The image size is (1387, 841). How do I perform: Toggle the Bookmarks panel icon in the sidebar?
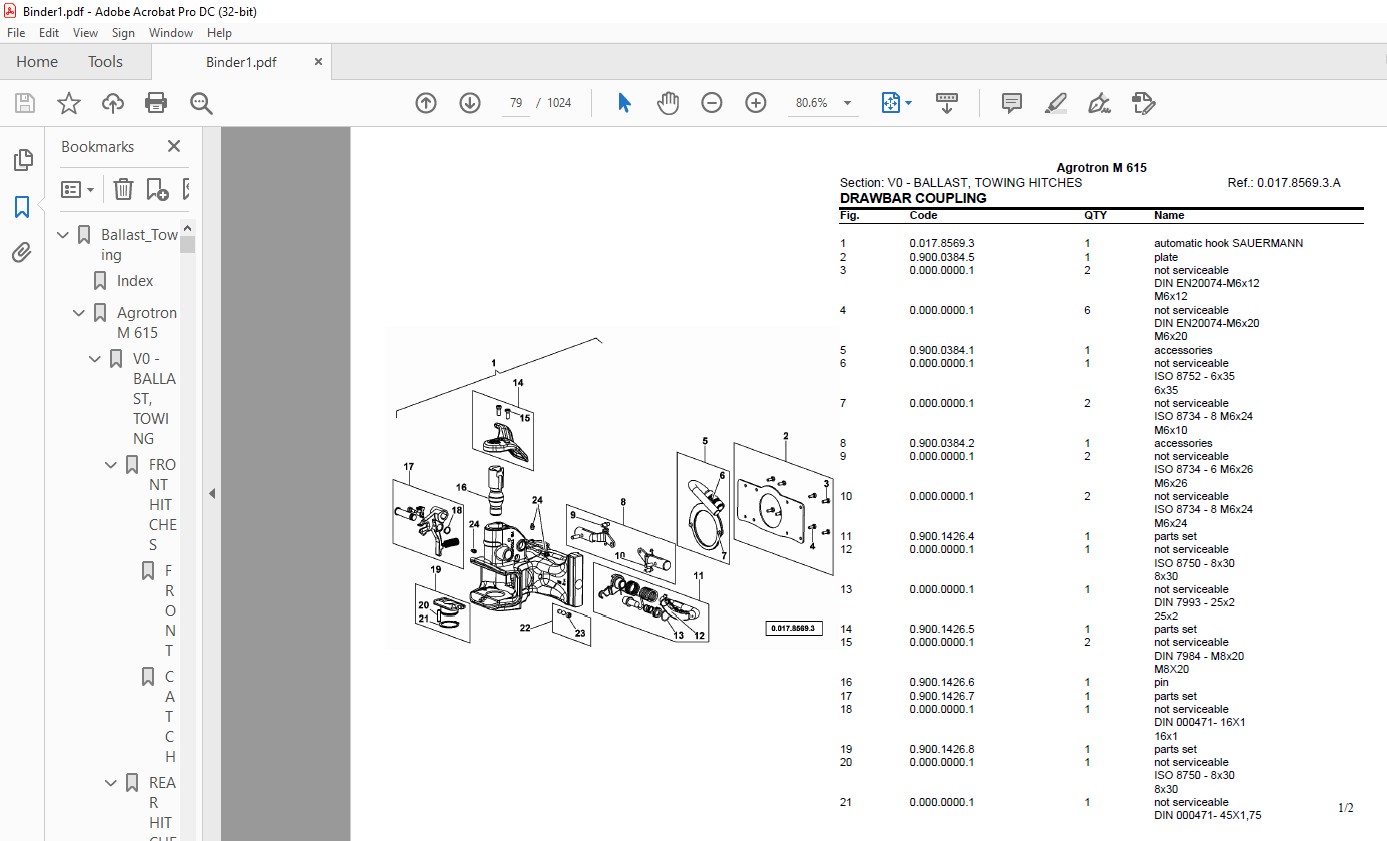click(x=22, y=207)
